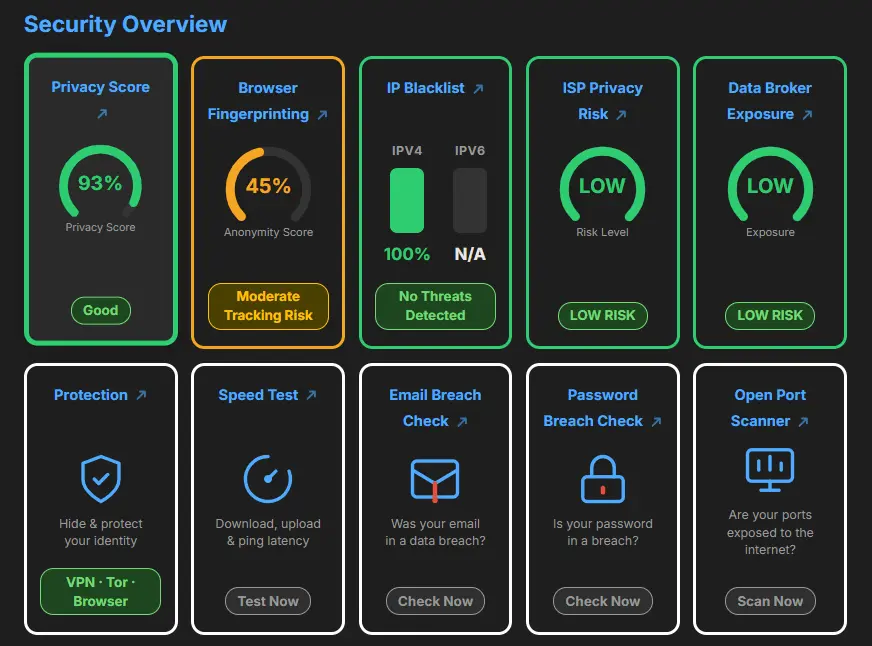Open the ISP Privacy Risk arrow icon

click(621, 115)
